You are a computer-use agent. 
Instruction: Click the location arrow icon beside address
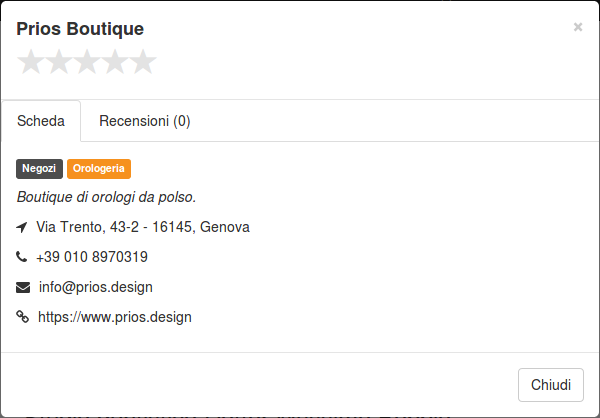coord(22,227)
